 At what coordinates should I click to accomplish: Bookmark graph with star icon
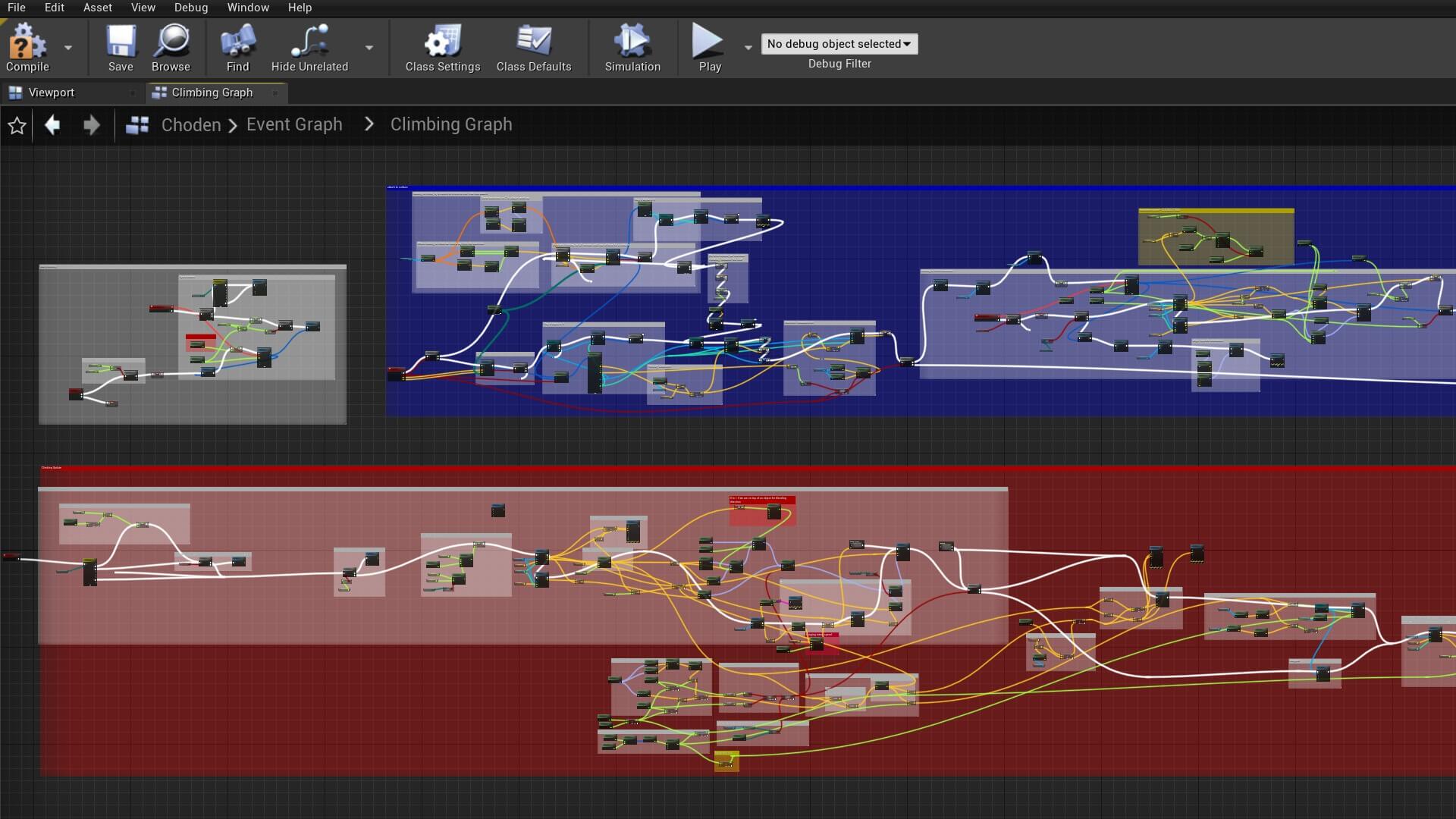tap(17, 125)
